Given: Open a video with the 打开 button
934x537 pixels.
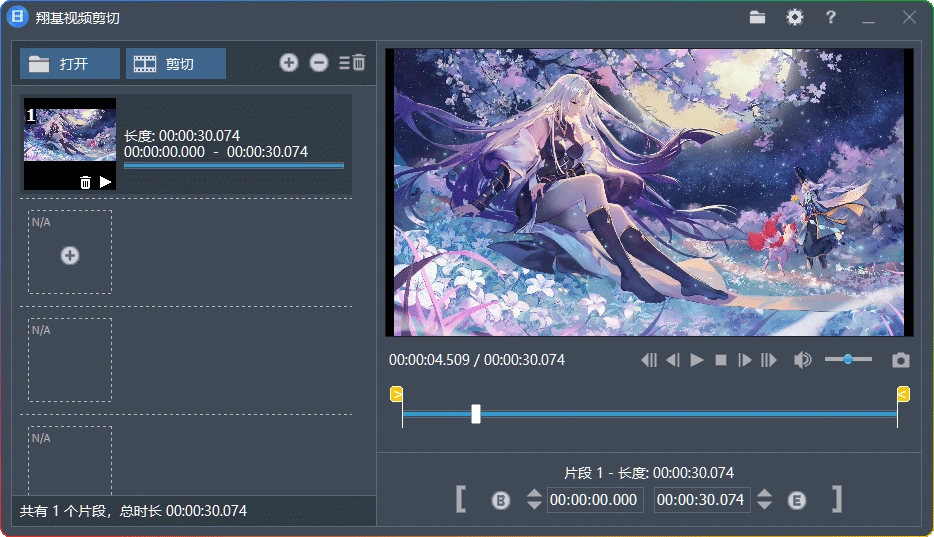Looking at the screenshot, I should (70, 64).
